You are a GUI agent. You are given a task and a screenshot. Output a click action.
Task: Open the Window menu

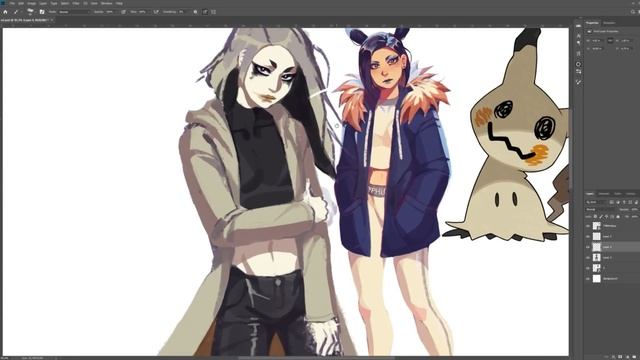(x=107, y=3)
